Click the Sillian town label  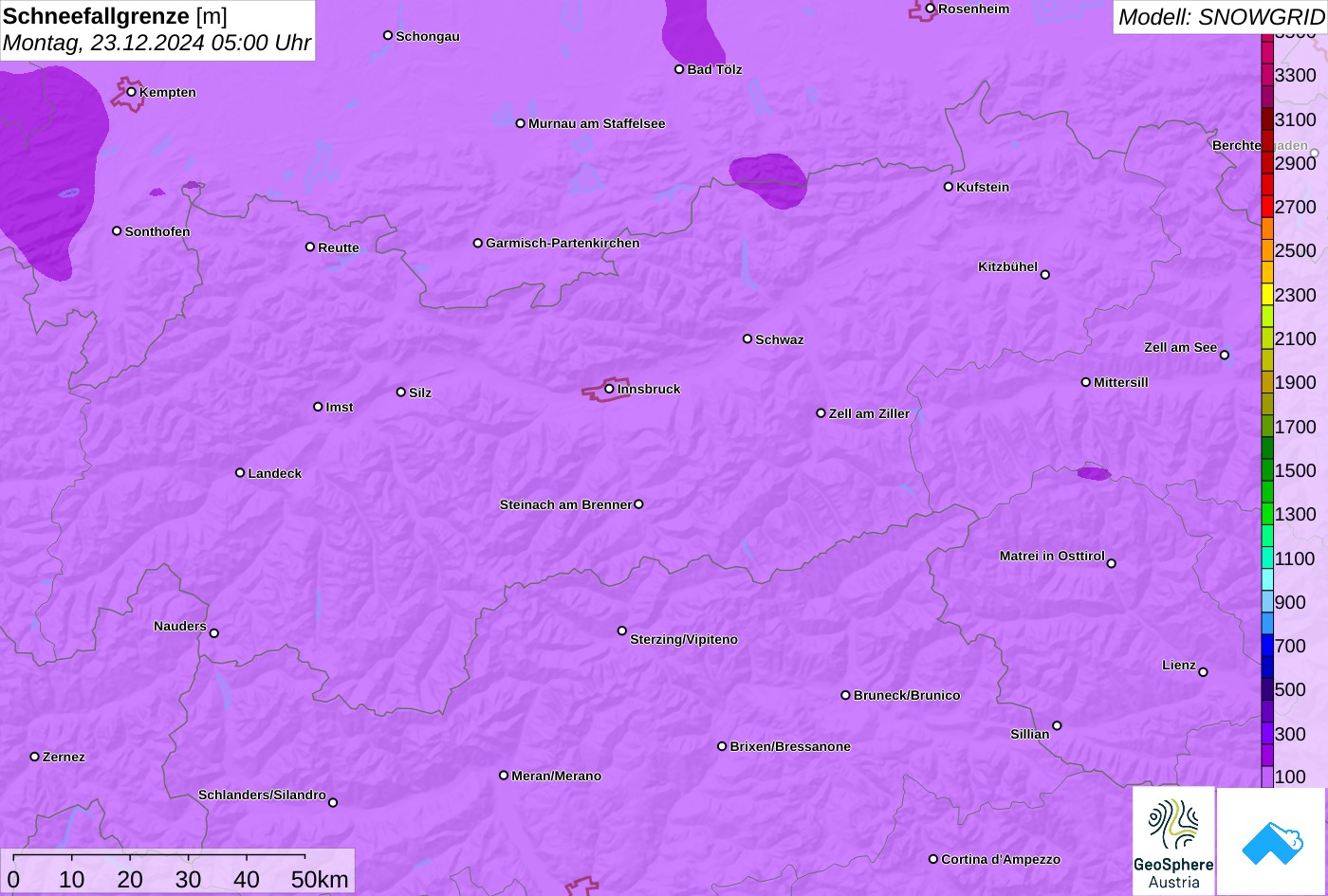(1030, 734)
